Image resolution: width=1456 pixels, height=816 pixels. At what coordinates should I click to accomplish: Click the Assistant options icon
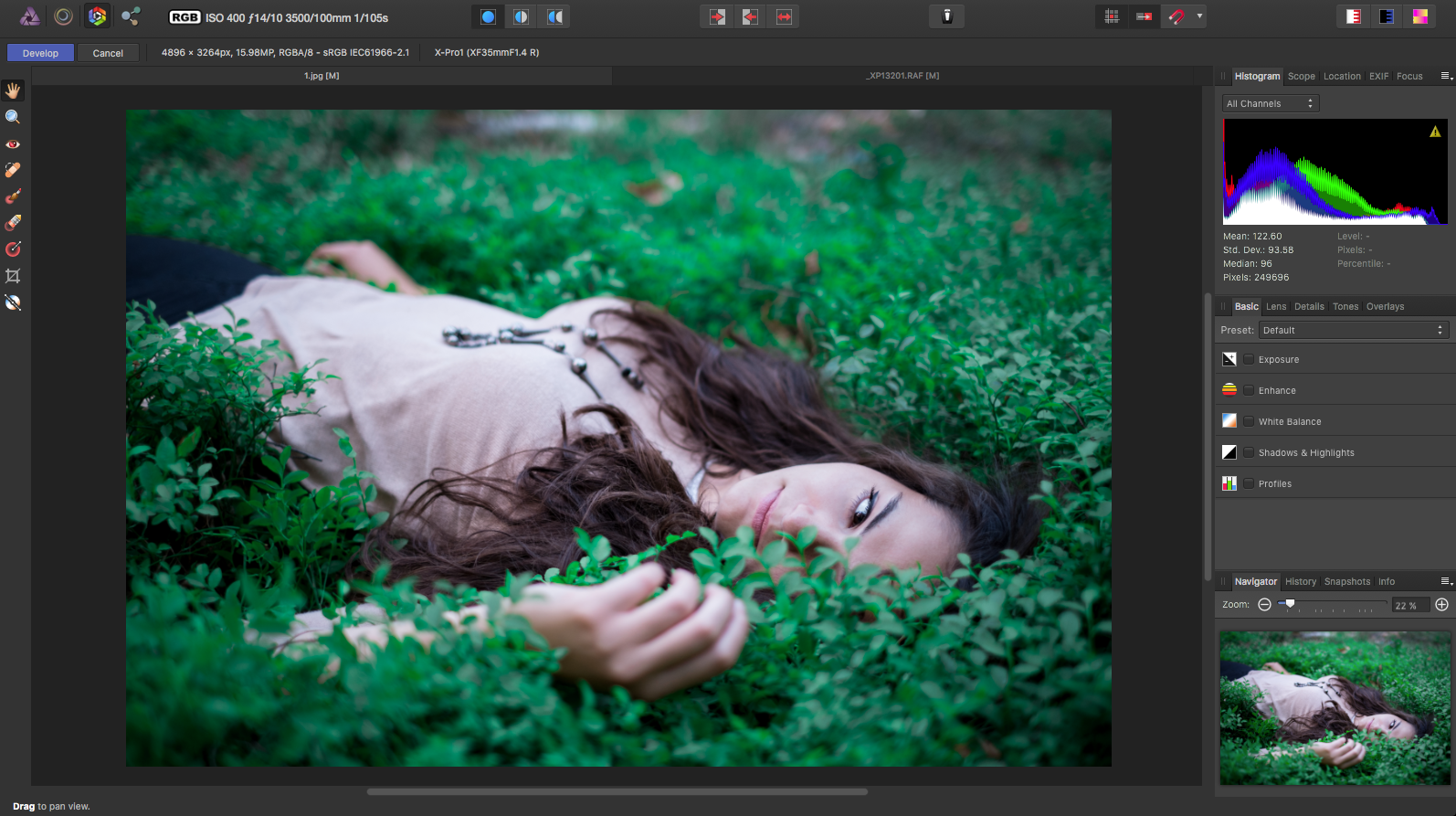click(x=947, y=16)
